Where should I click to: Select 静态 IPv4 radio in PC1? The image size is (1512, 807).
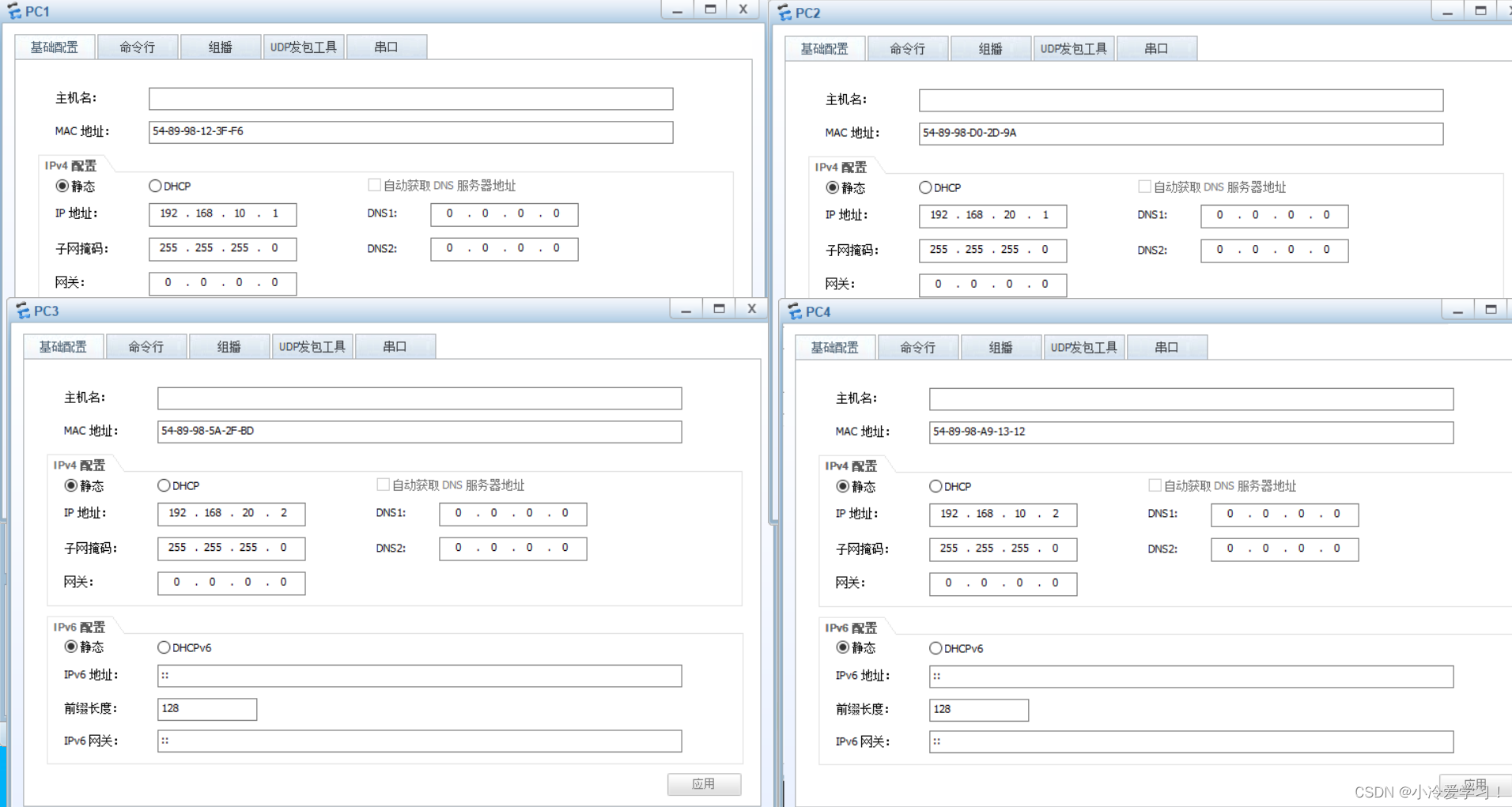pos(62,186)
